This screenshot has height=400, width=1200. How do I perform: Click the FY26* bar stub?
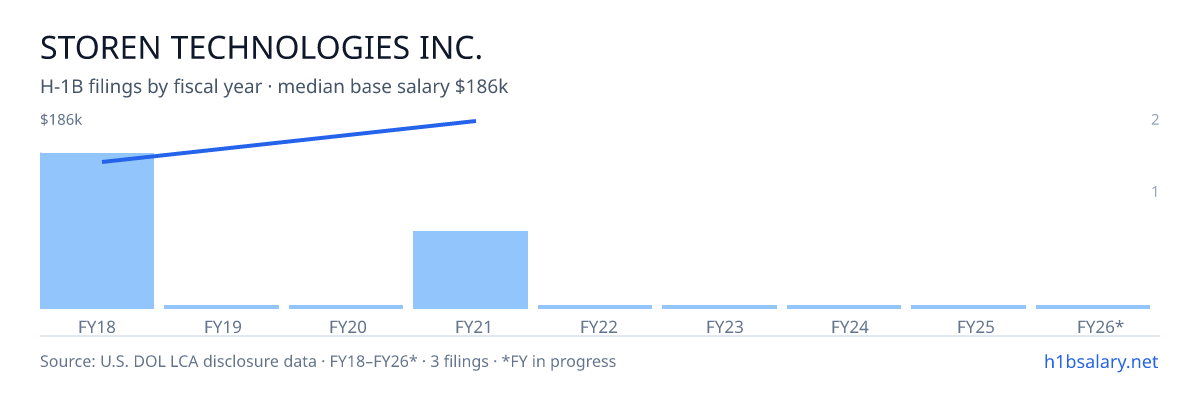(1093, 307)
